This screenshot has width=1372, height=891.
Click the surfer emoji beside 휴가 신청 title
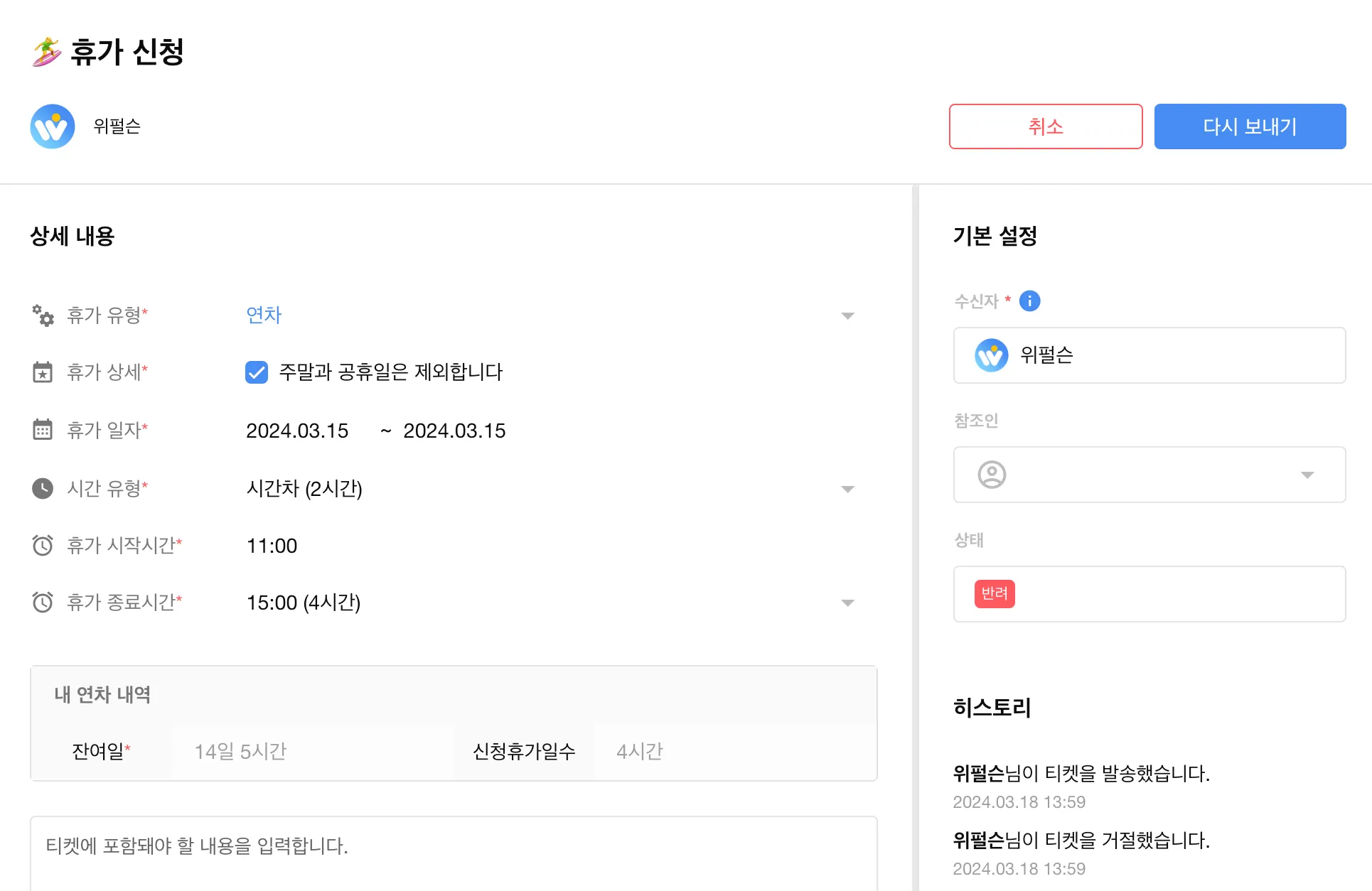click(47, 52)
